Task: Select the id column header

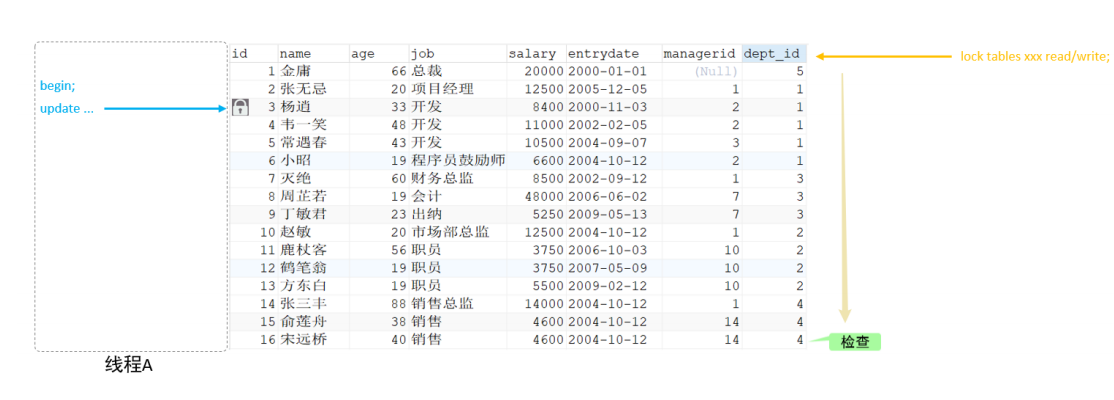Action: tap(253, 54)
